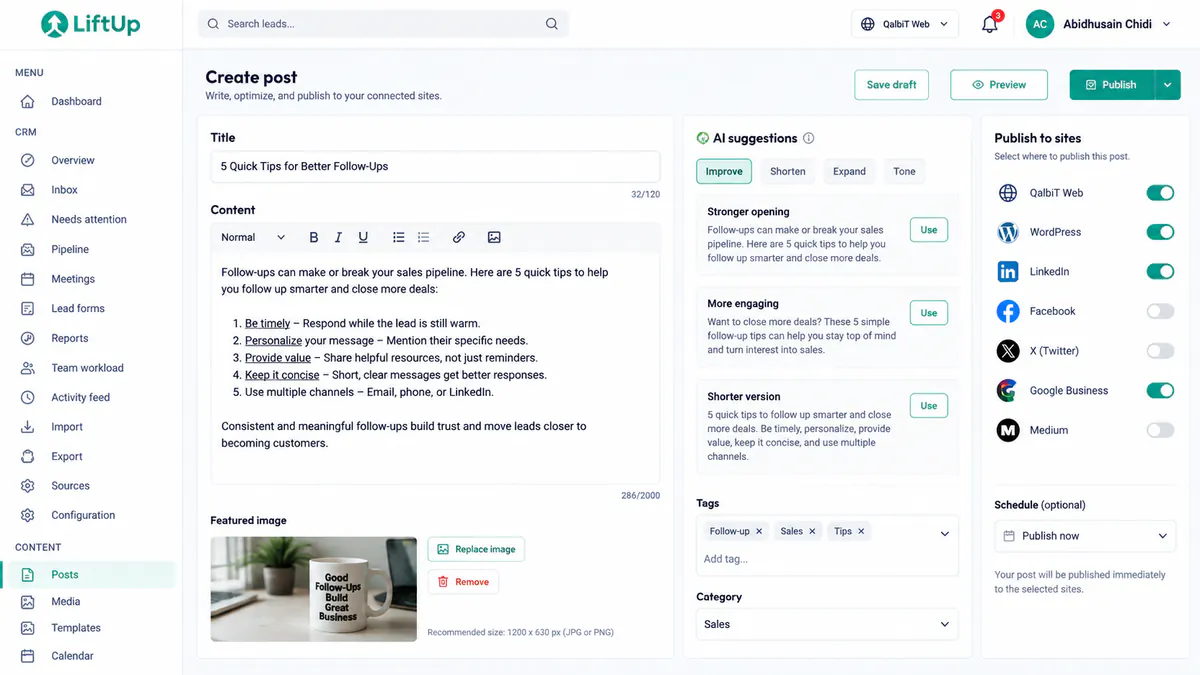
Task: Click the search magnifier icon
Action: point(552,24)
